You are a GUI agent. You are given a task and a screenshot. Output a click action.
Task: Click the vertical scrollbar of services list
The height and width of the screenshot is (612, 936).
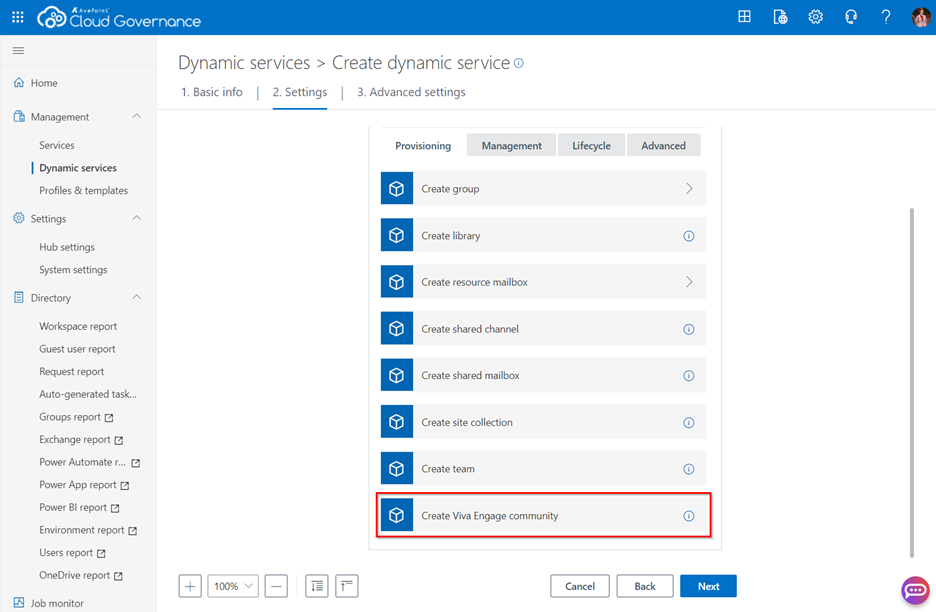pyautogui.click(x=912, y=382)
